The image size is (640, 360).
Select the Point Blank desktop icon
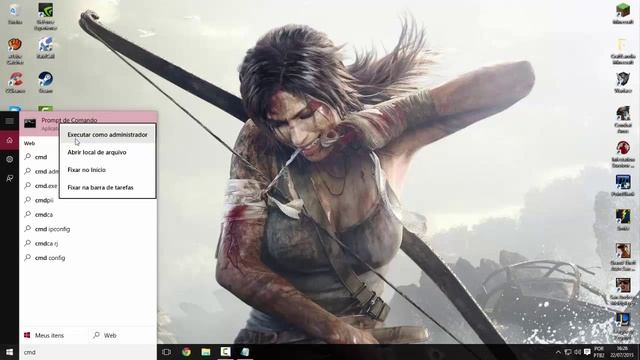(623, 186)
